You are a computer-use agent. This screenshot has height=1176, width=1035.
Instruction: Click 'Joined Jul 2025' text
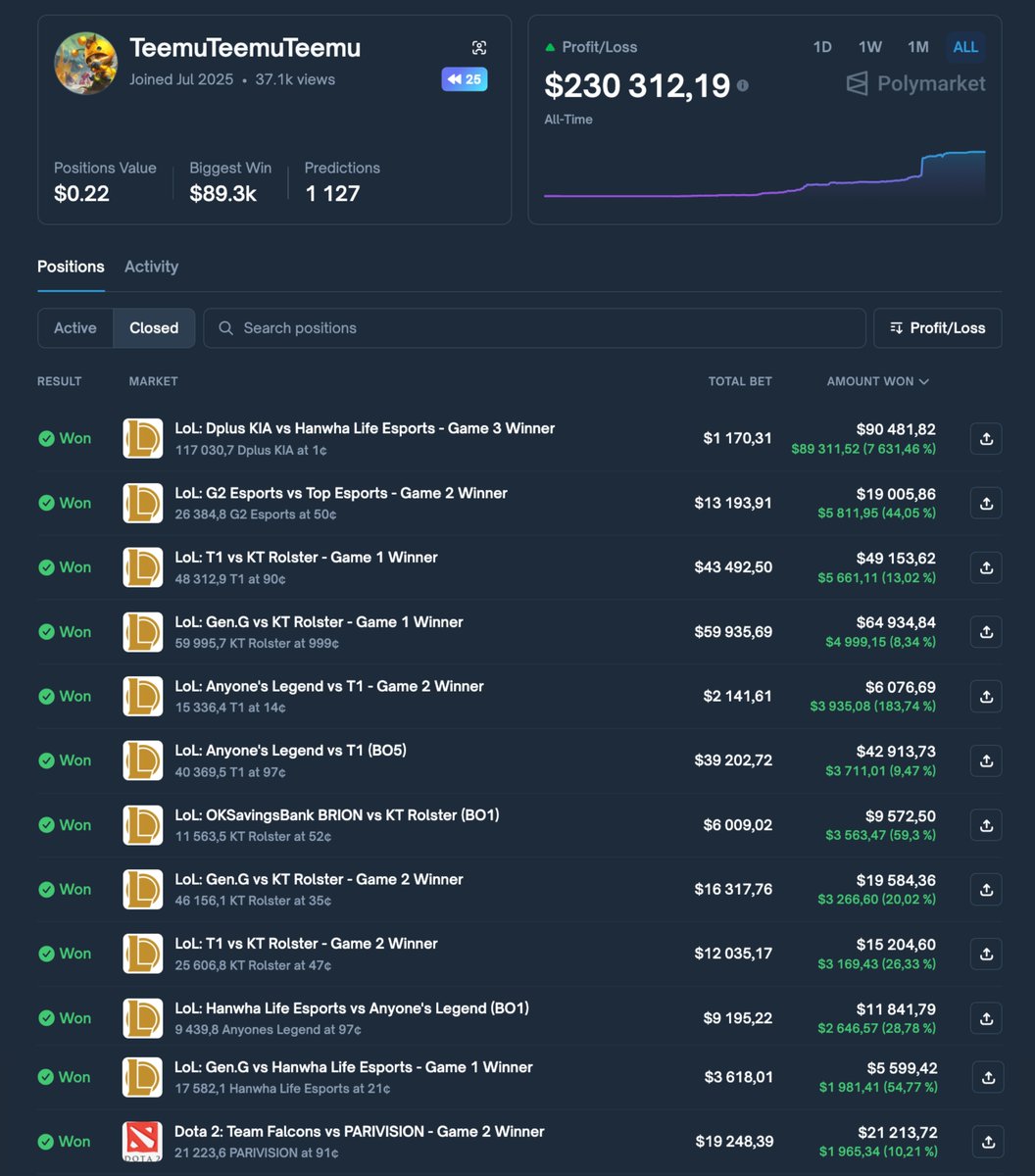[181, 79]
